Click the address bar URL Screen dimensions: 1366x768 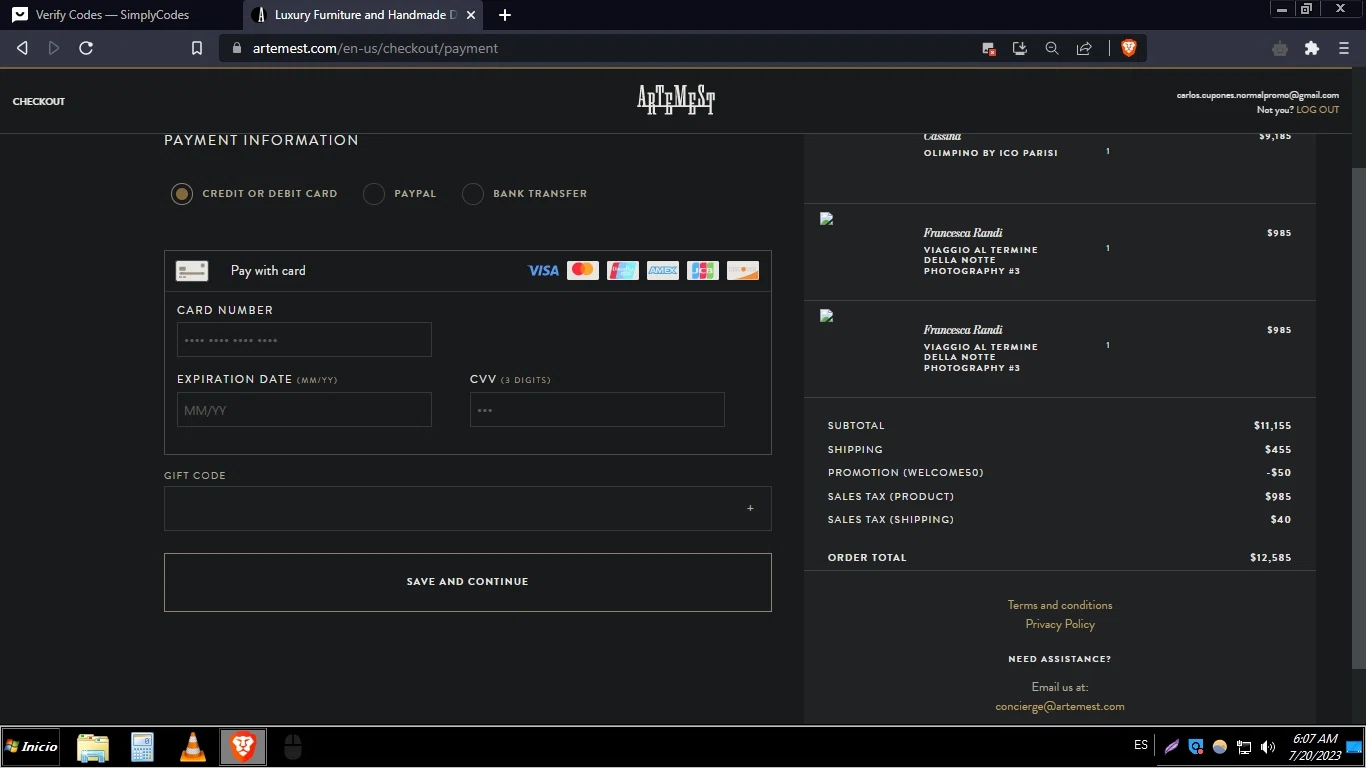375,48
